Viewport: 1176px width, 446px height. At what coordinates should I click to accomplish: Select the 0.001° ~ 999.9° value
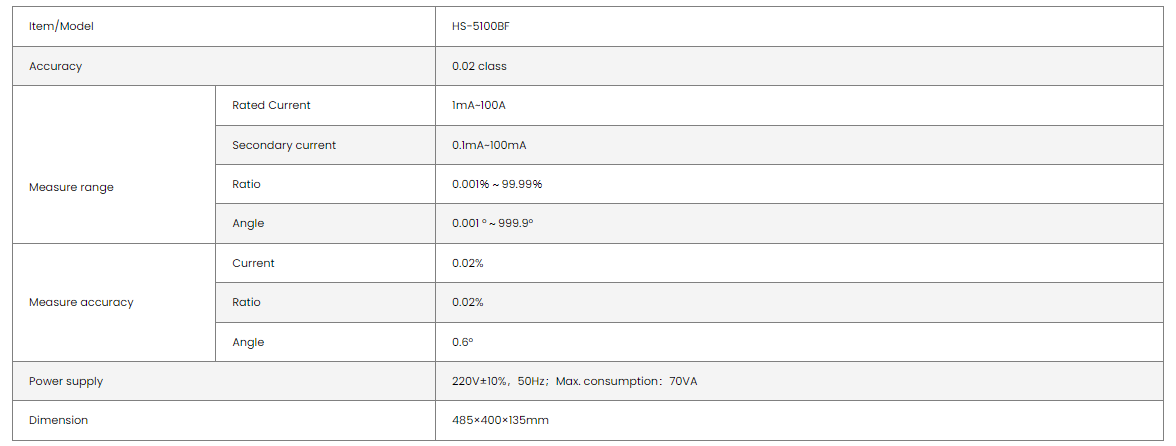[x=492, y=223]
